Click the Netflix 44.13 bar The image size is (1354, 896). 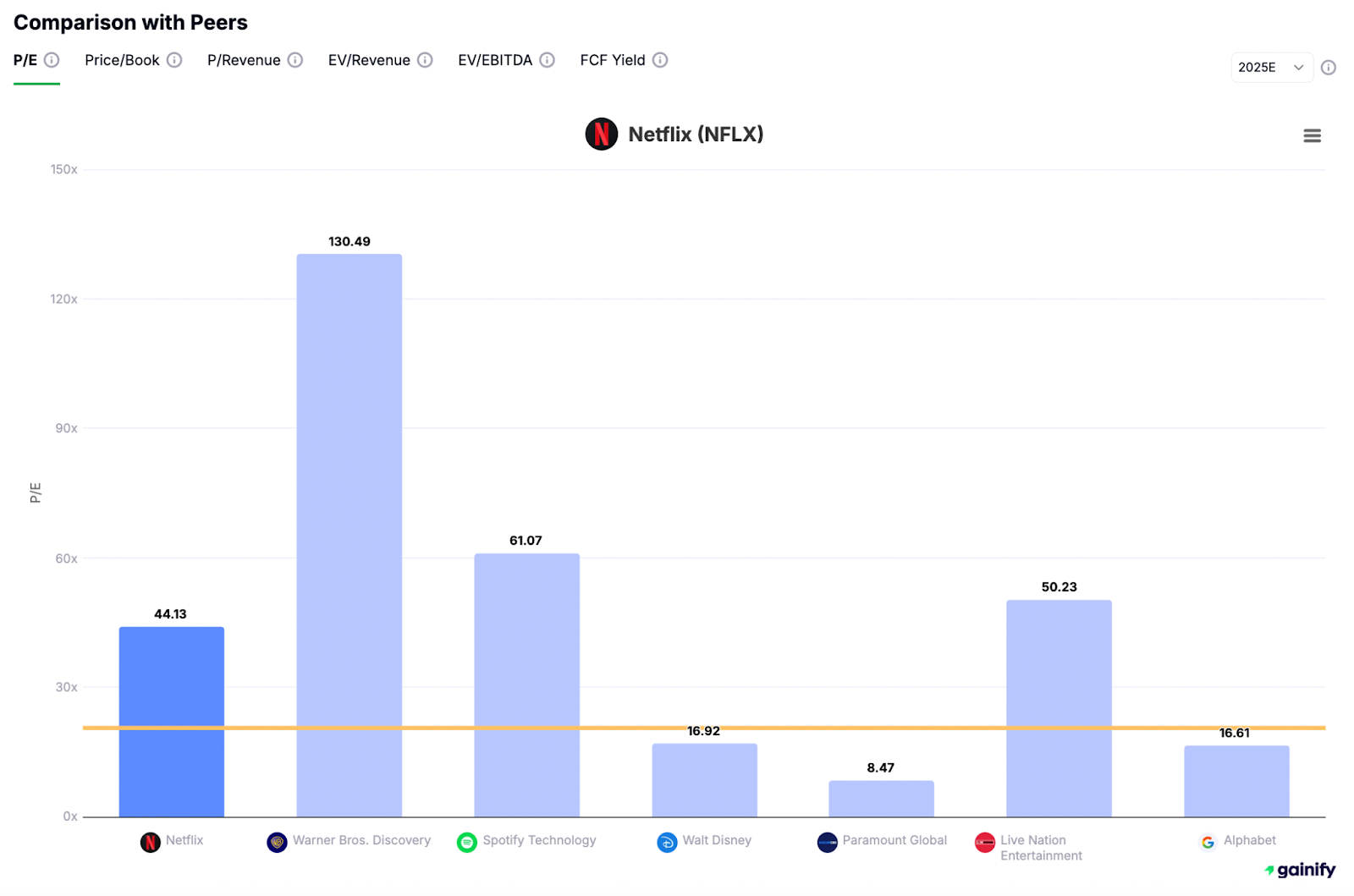172,722
